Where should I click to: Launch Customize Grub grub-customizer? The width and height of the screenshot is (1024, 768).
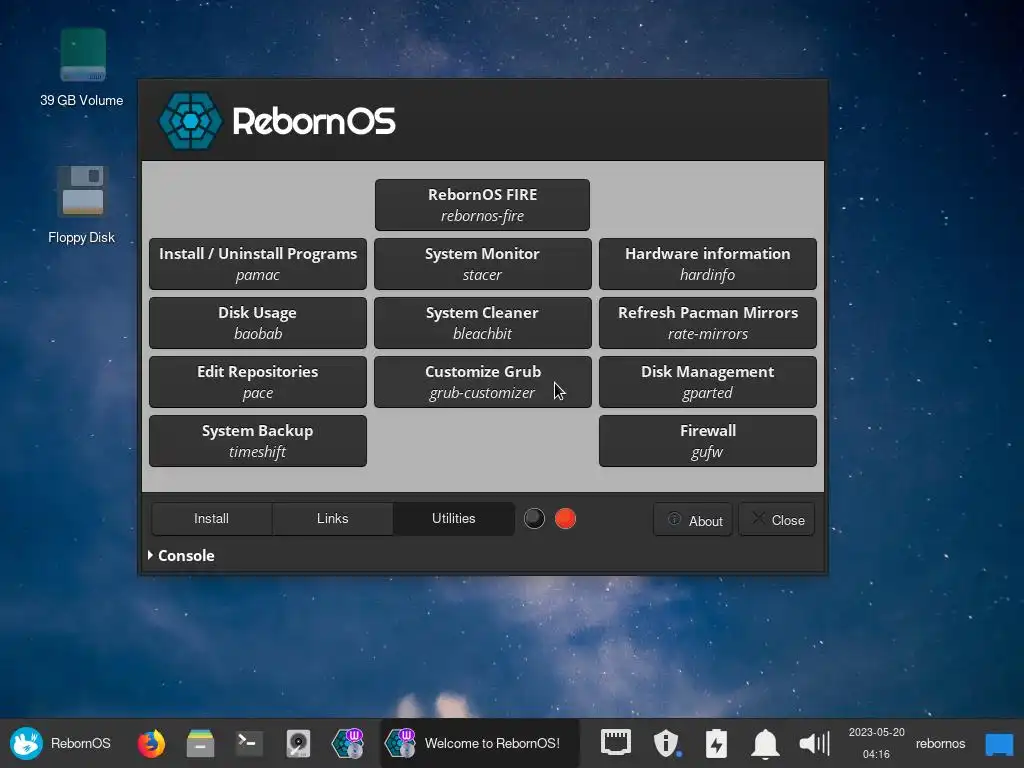pos(483,381)
